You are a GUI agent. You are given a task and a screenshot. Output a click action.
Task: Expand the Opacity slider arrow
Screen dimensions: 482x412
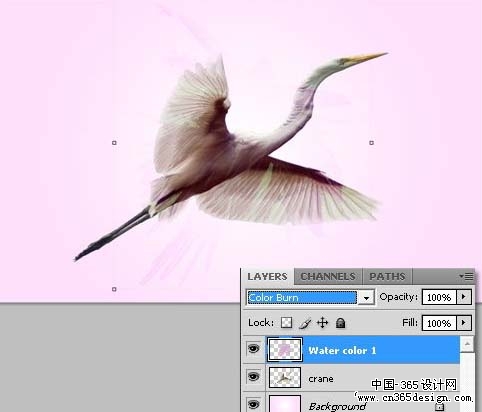click(x=464, y=297)
